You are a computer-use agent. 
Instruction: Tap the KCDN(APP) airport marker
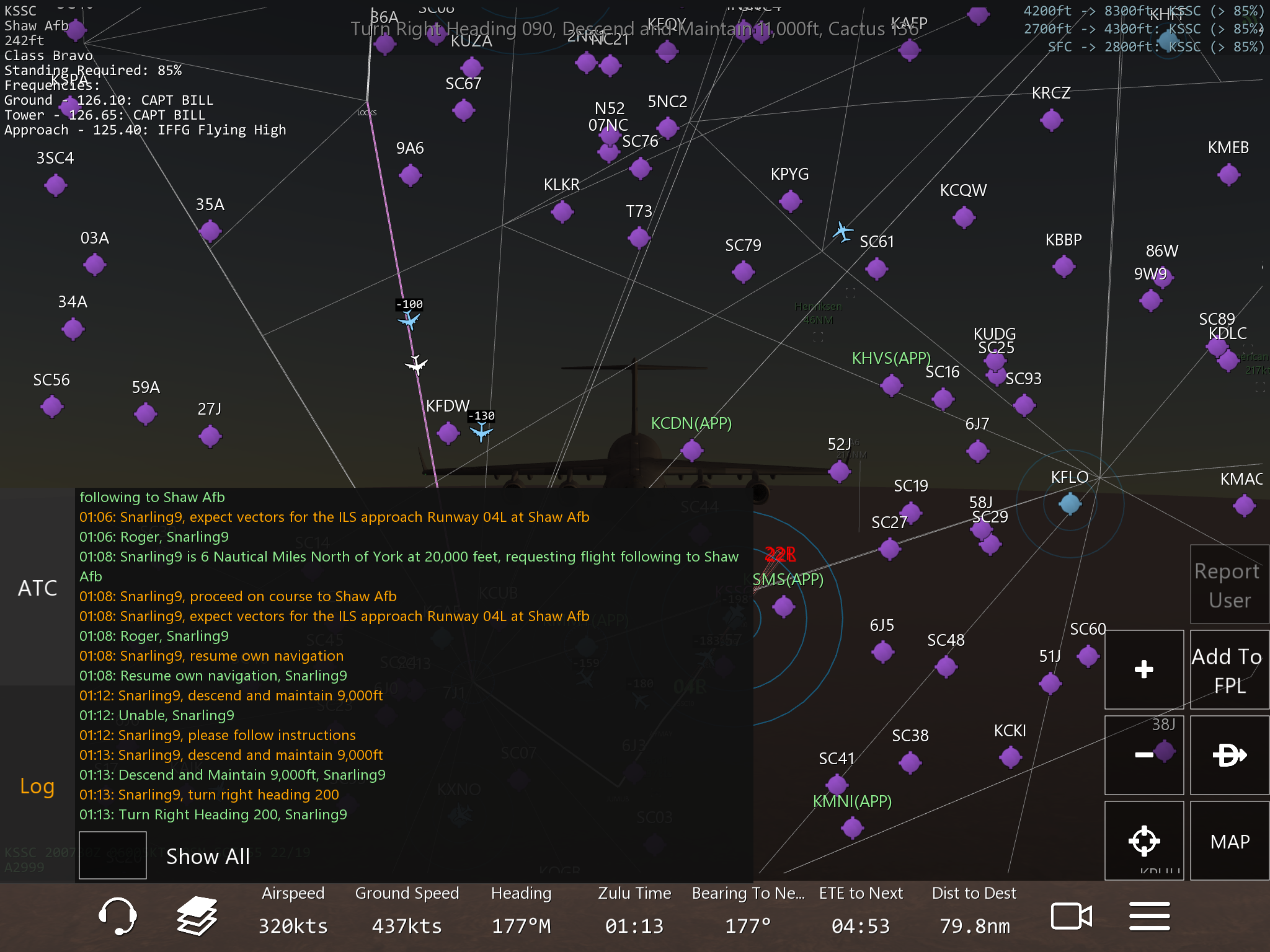tap(691, 450)
